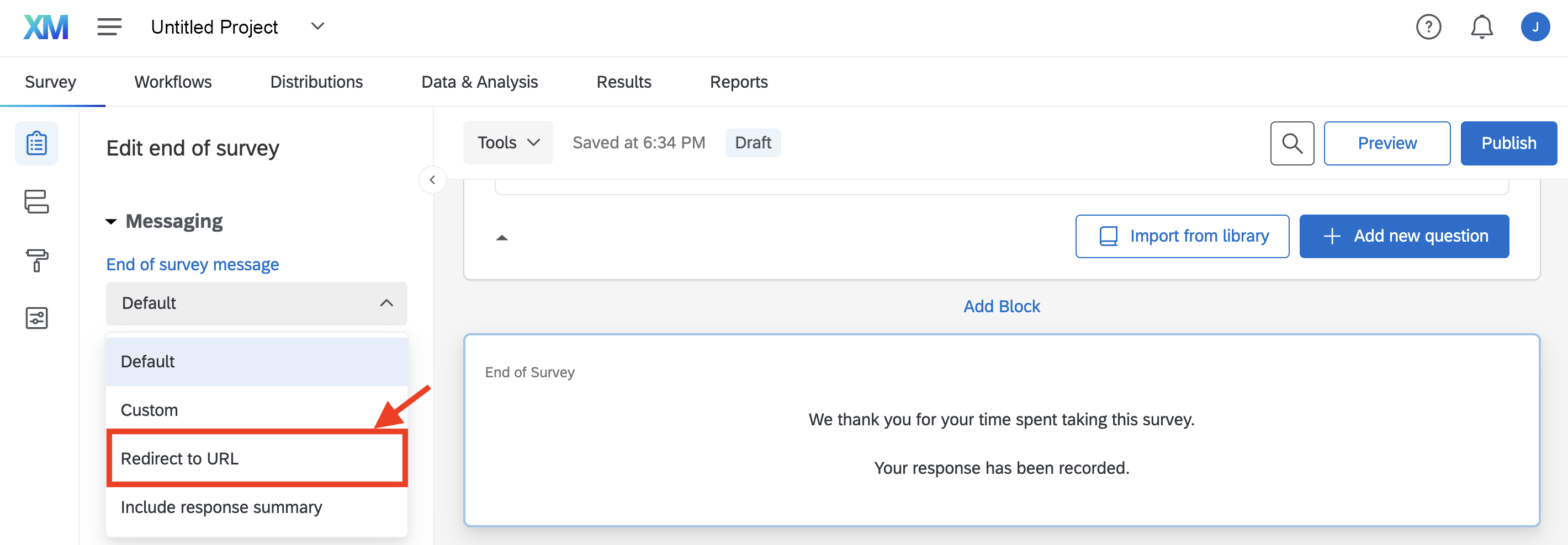Select the Builder clipboard icon in sidebar
Viewport: 1568px width, 545px height.
[36, 143]
